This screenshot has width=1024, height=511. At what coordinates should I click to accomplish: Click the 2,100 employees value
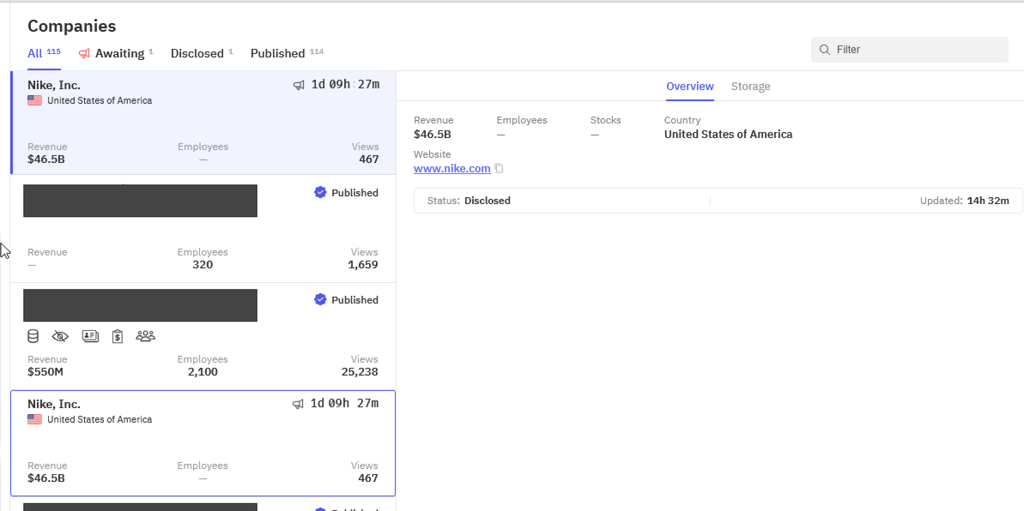point(202,372)
